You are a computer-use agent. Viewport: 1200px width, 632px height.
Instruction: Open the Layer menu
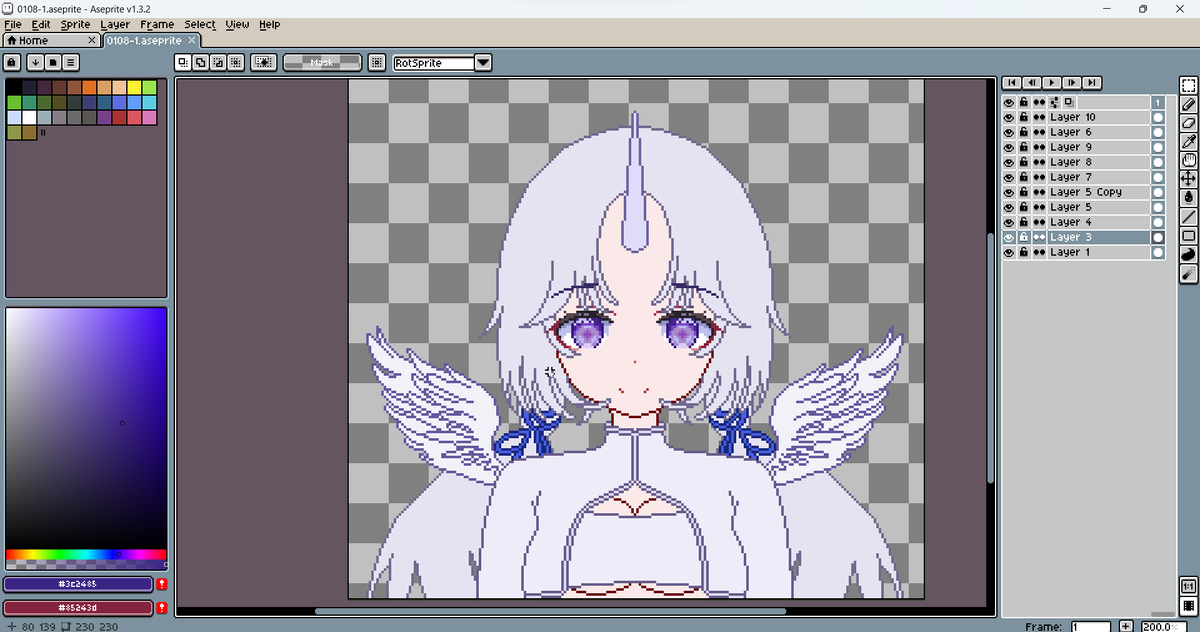[115, 24]
